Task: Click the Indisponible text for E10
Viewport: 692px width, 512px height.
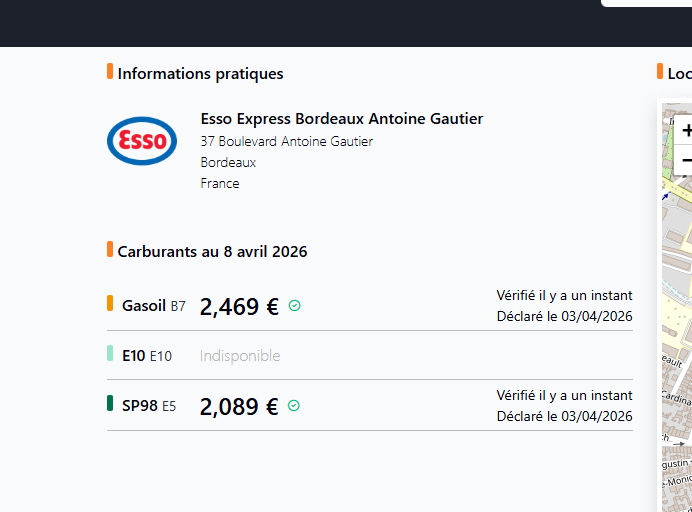Action: pos(240,356)
